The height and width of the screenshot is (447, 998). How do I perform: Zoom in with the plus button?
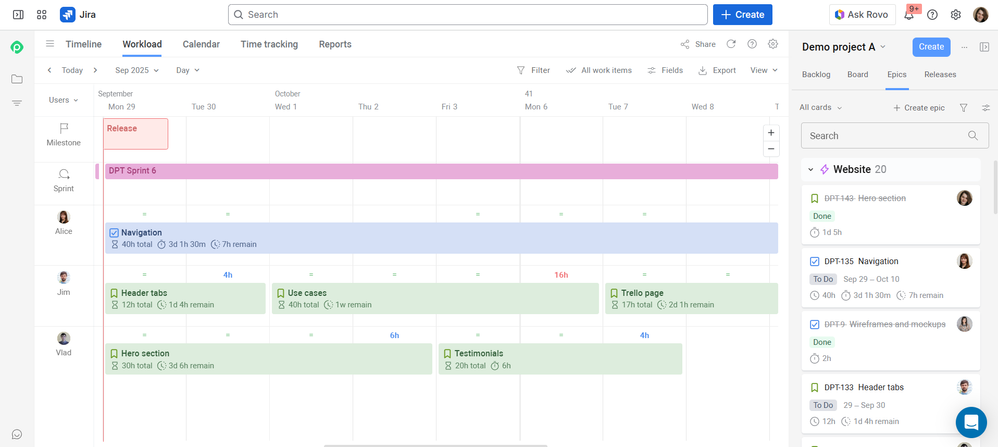pos(771,133)
